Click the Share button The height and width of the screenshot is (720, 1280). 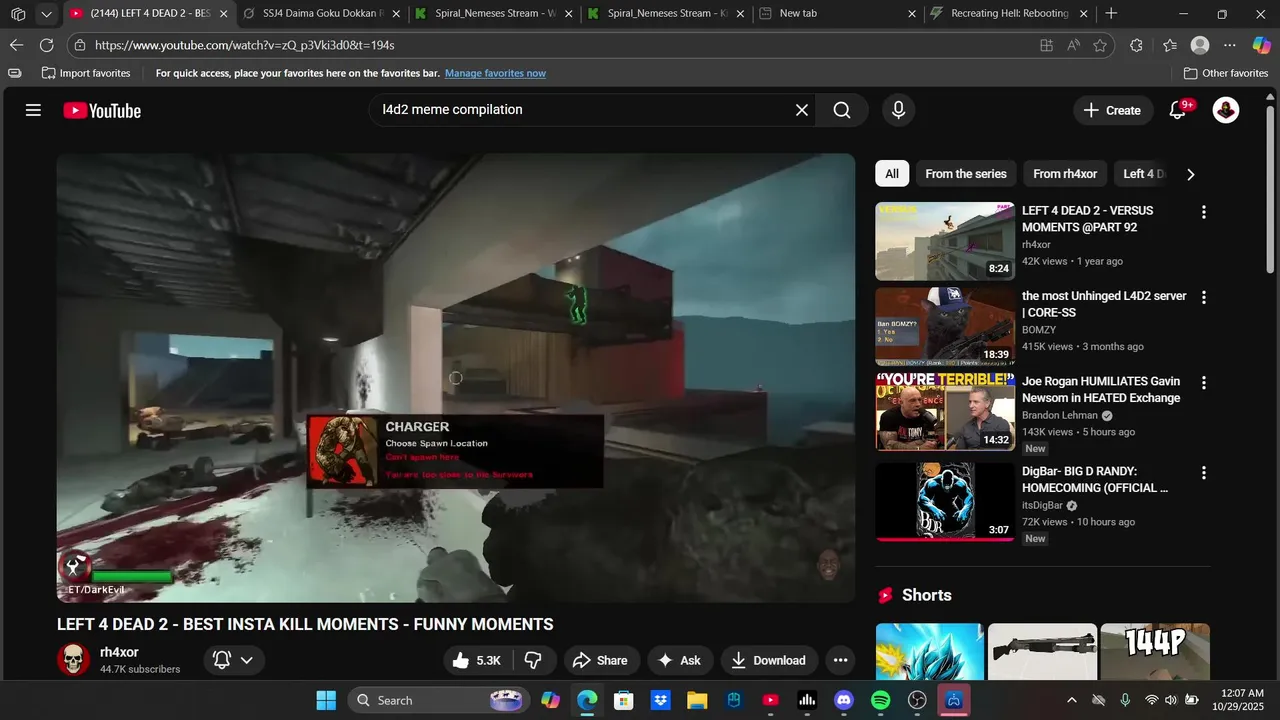tap(600, 660)
